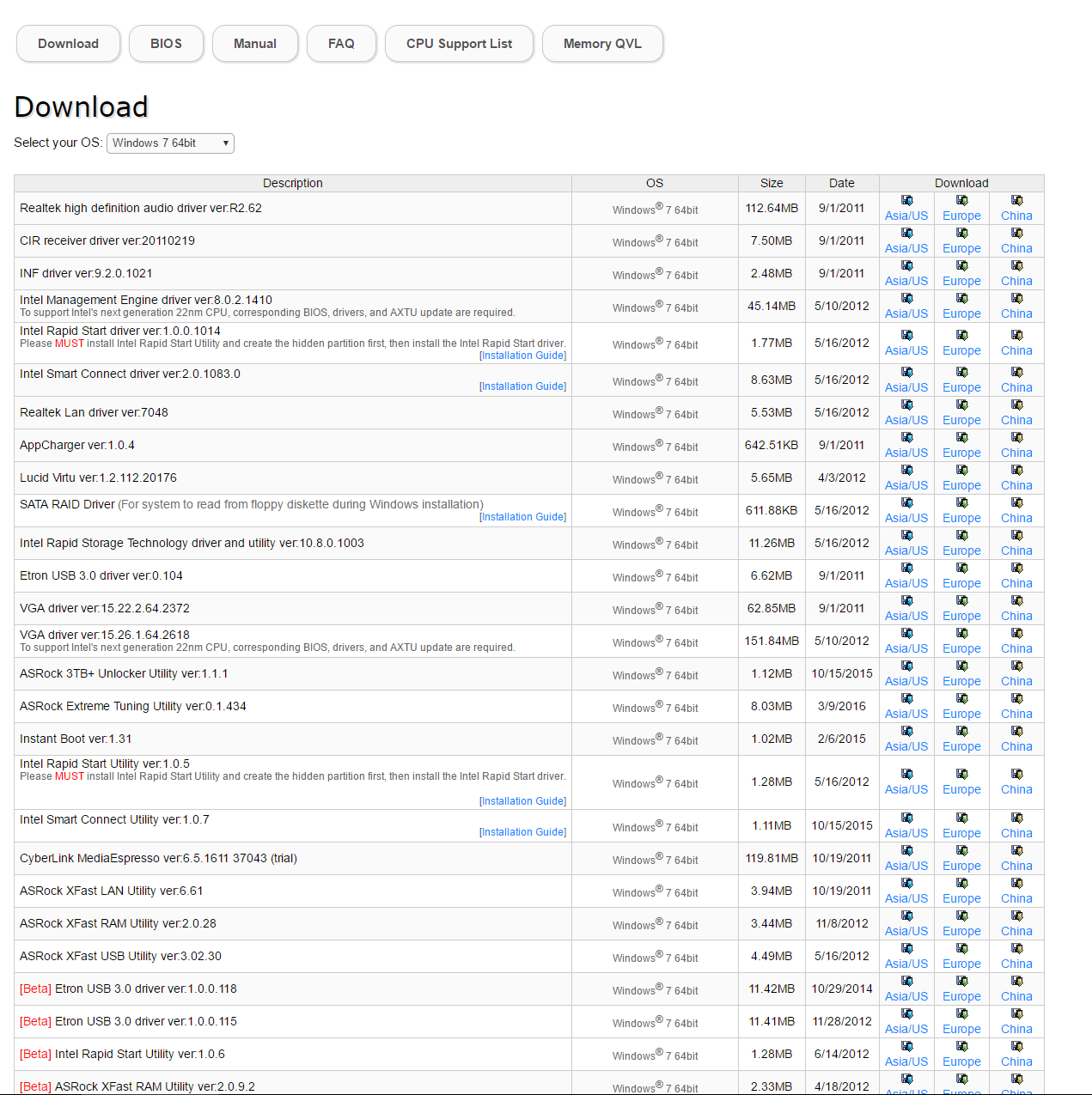The width and height of the screenshot is (1092, 1095).
Task: Click the '151.84MB' size cell
Action: 772,641
